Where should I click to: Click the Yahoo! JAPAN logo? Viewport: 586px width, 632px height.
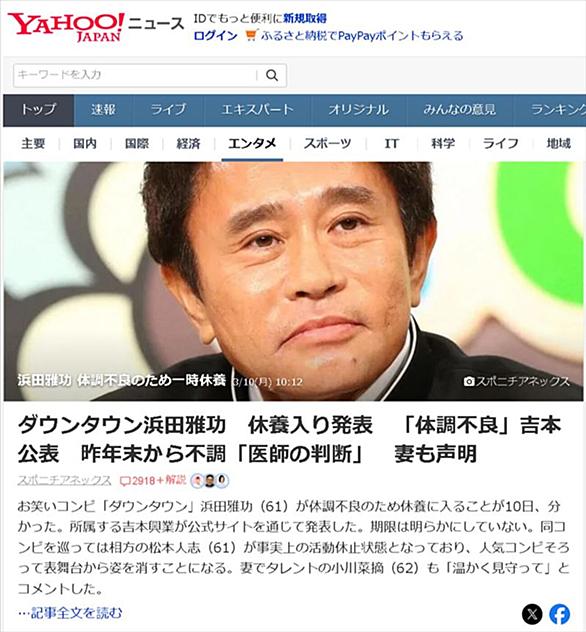click(x=66, y=27)
